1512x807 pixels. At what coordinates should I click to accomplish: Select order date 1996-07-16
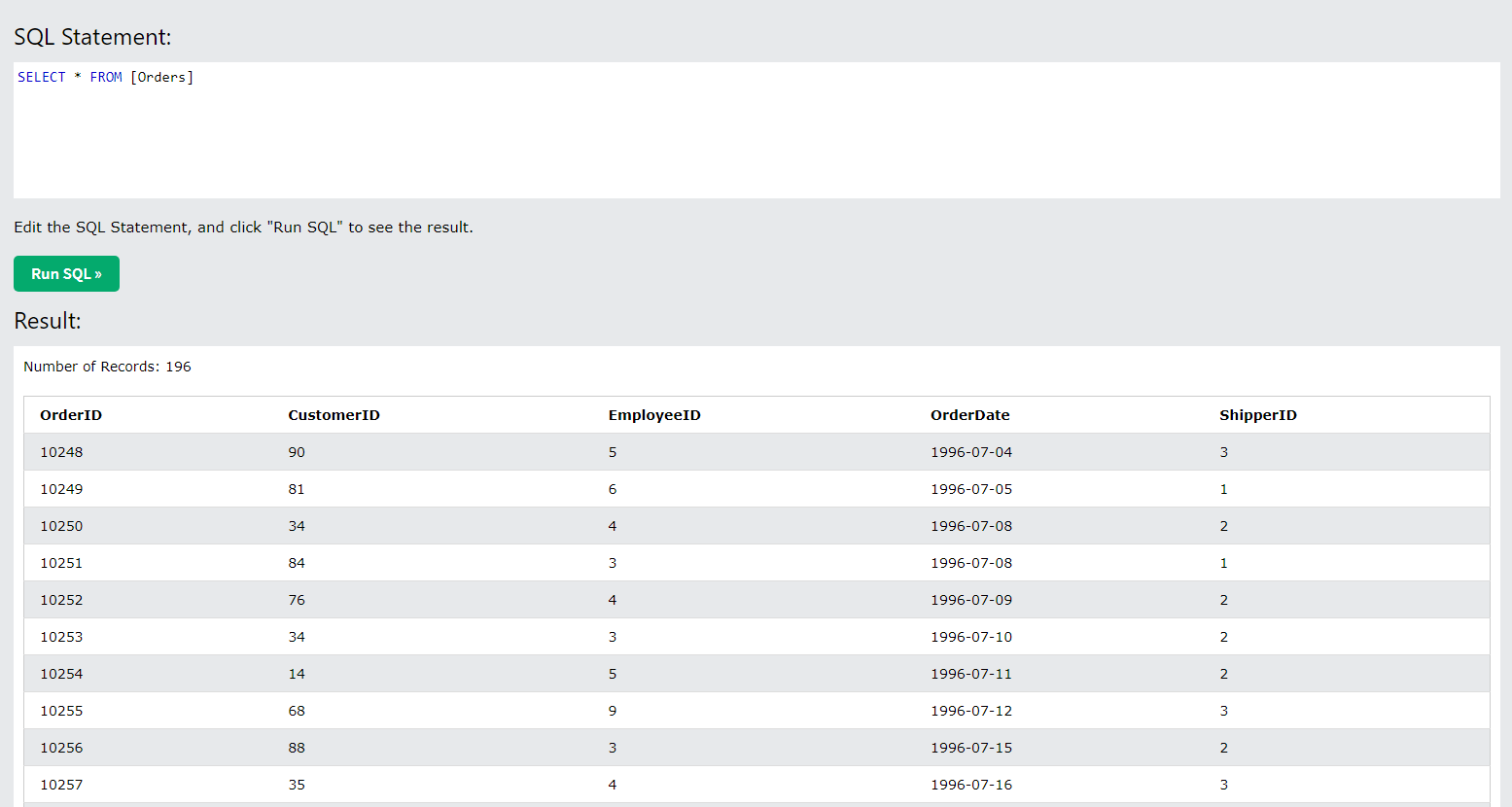point(971,785)
